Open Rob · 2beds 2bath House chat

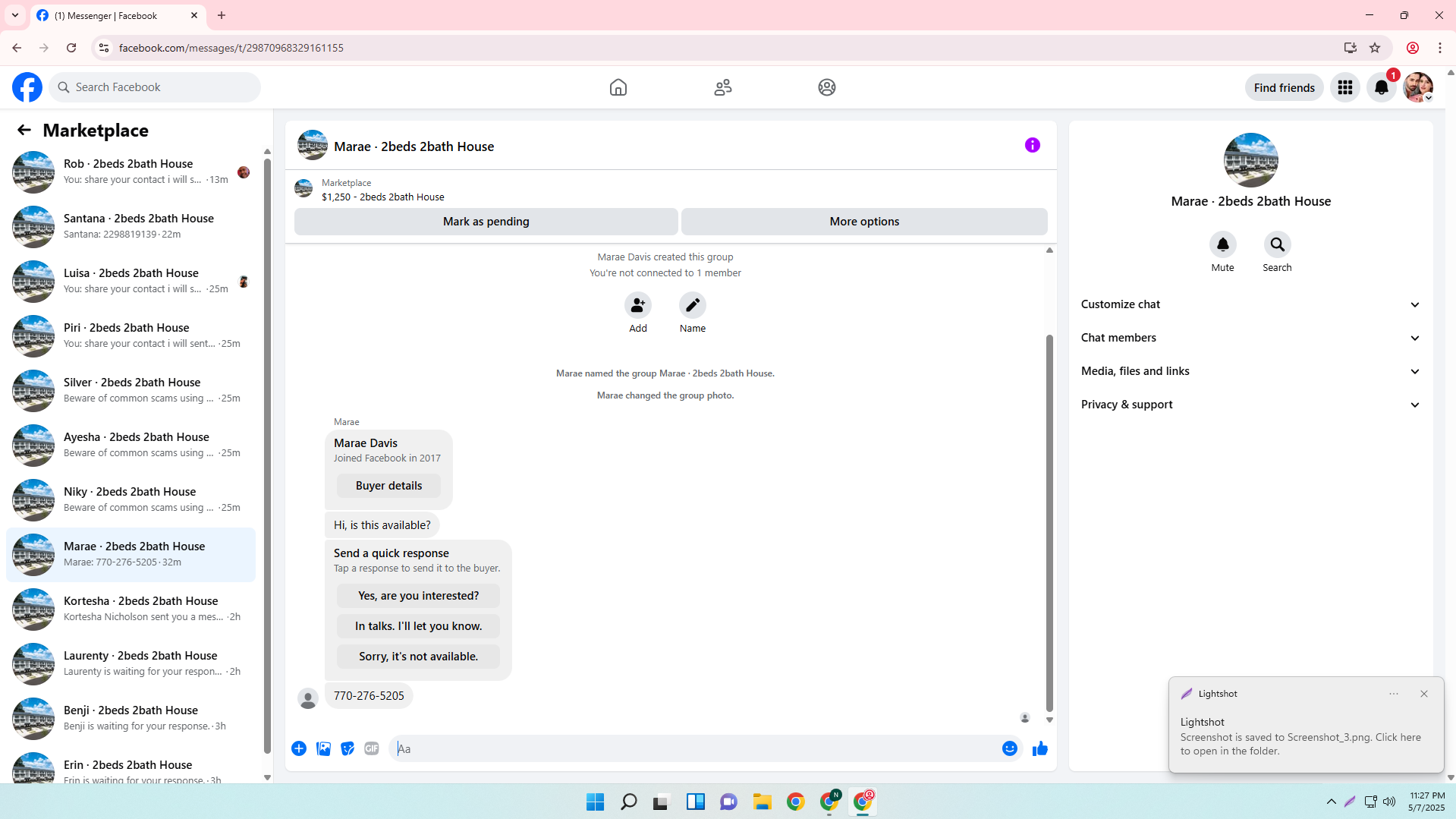pyautogui.click(x=131, y=172)
